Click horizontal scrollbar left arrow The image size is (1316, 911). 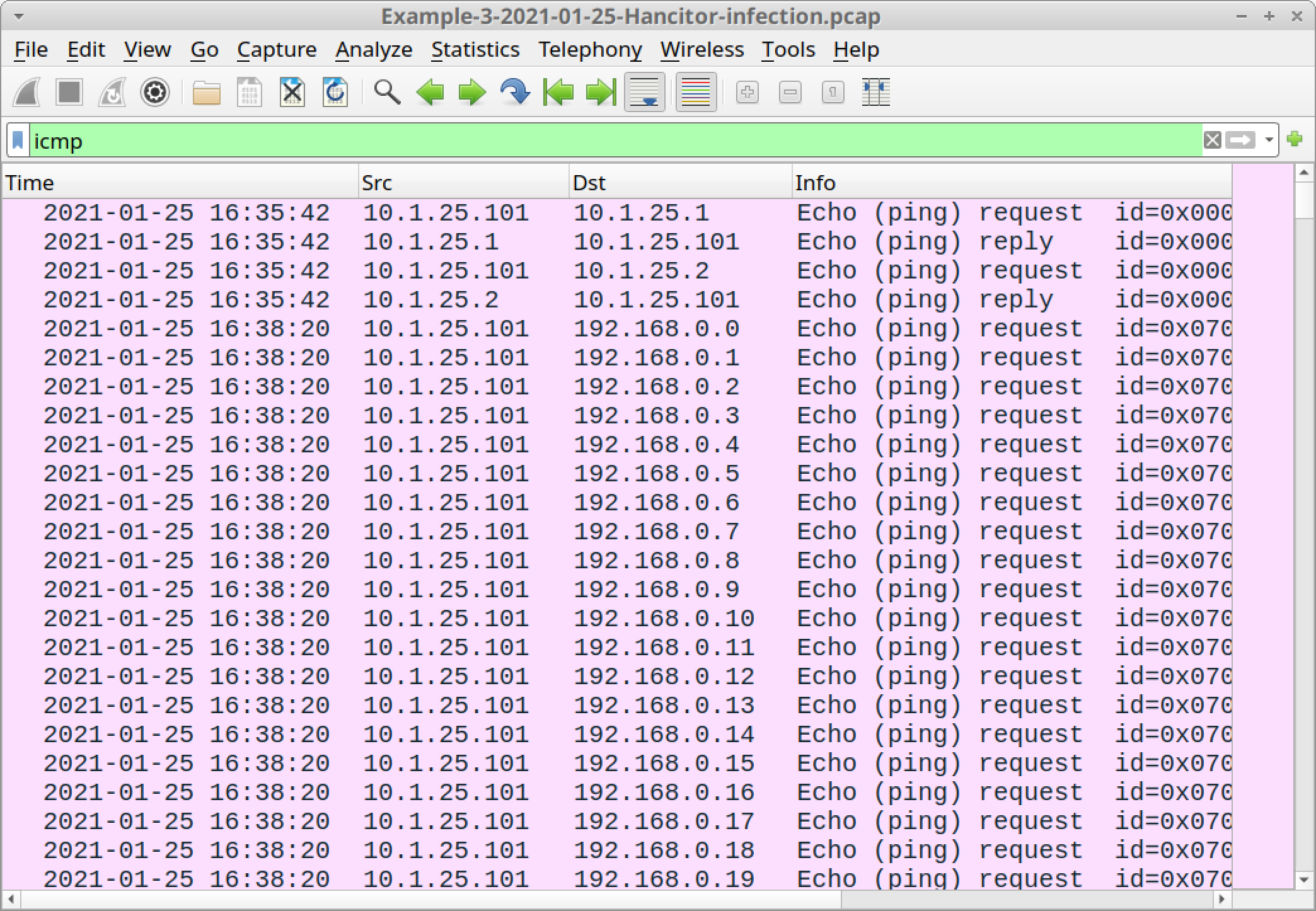(x=11, y=899)
